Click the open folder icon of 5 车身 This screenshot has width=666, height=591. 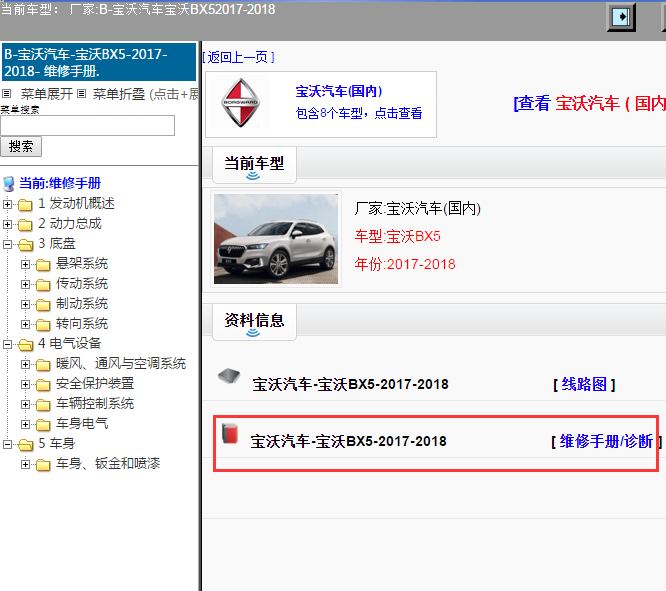click(25, 445)
